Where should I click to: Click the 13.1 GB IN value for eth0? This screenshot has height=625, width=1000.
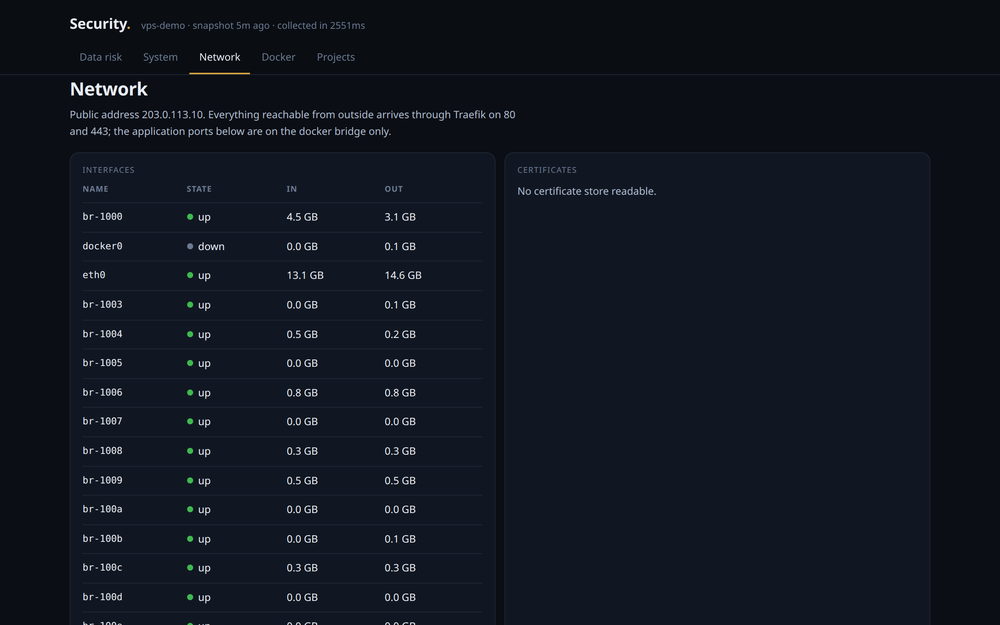(x=305, y=276)
